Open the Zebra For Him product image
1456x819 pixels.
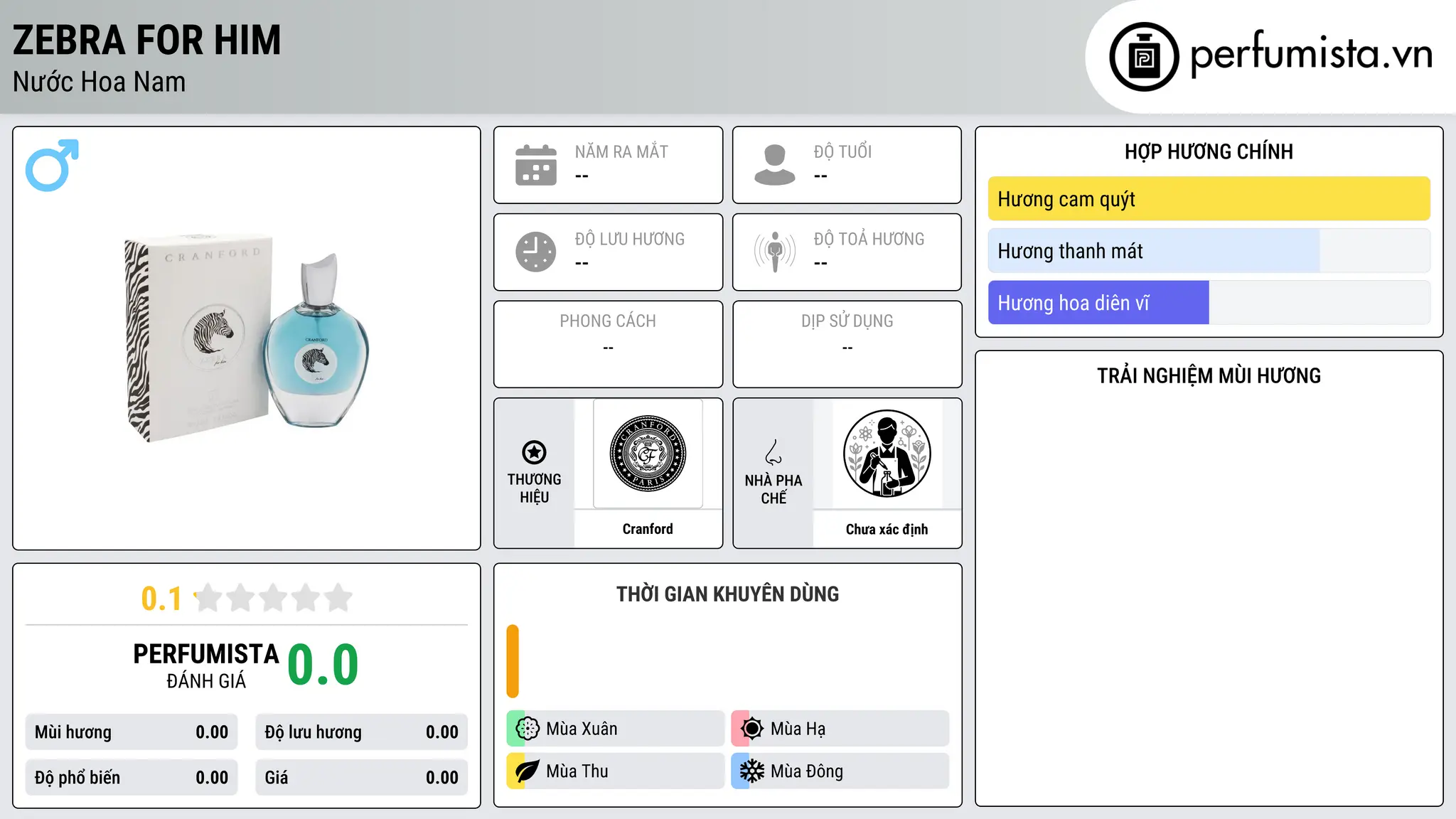pyautogui.click(x=247, y=338)
